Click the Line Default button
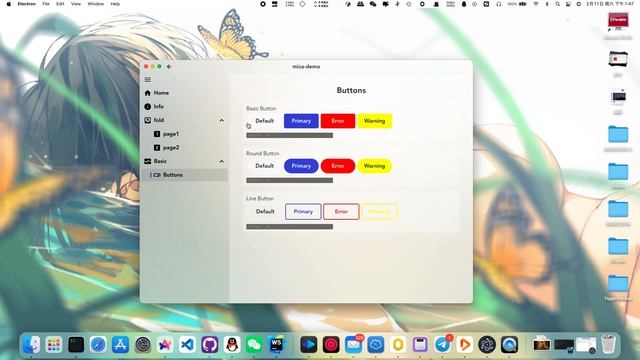Screen dimensions: 640x360 (265, 211)
